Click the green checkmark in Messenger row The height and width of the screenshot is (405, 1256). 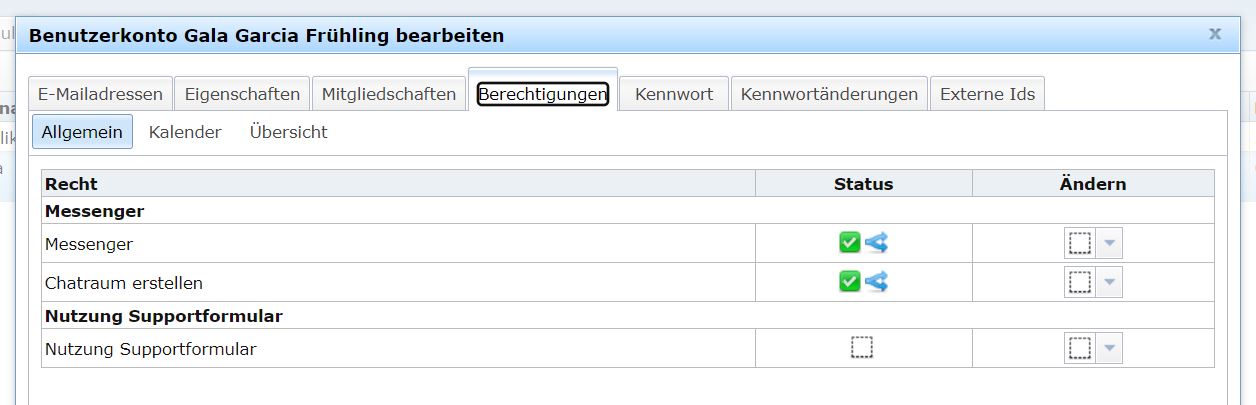tap(850, 243)
